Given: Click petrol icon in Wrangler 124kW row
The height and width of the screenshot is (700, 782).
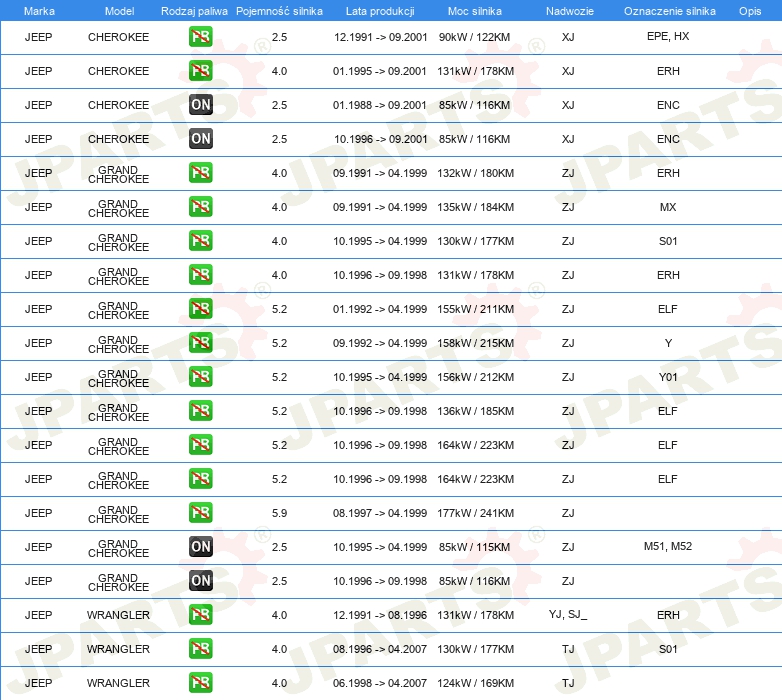Looking at the screenshot, I should point(200,683).
